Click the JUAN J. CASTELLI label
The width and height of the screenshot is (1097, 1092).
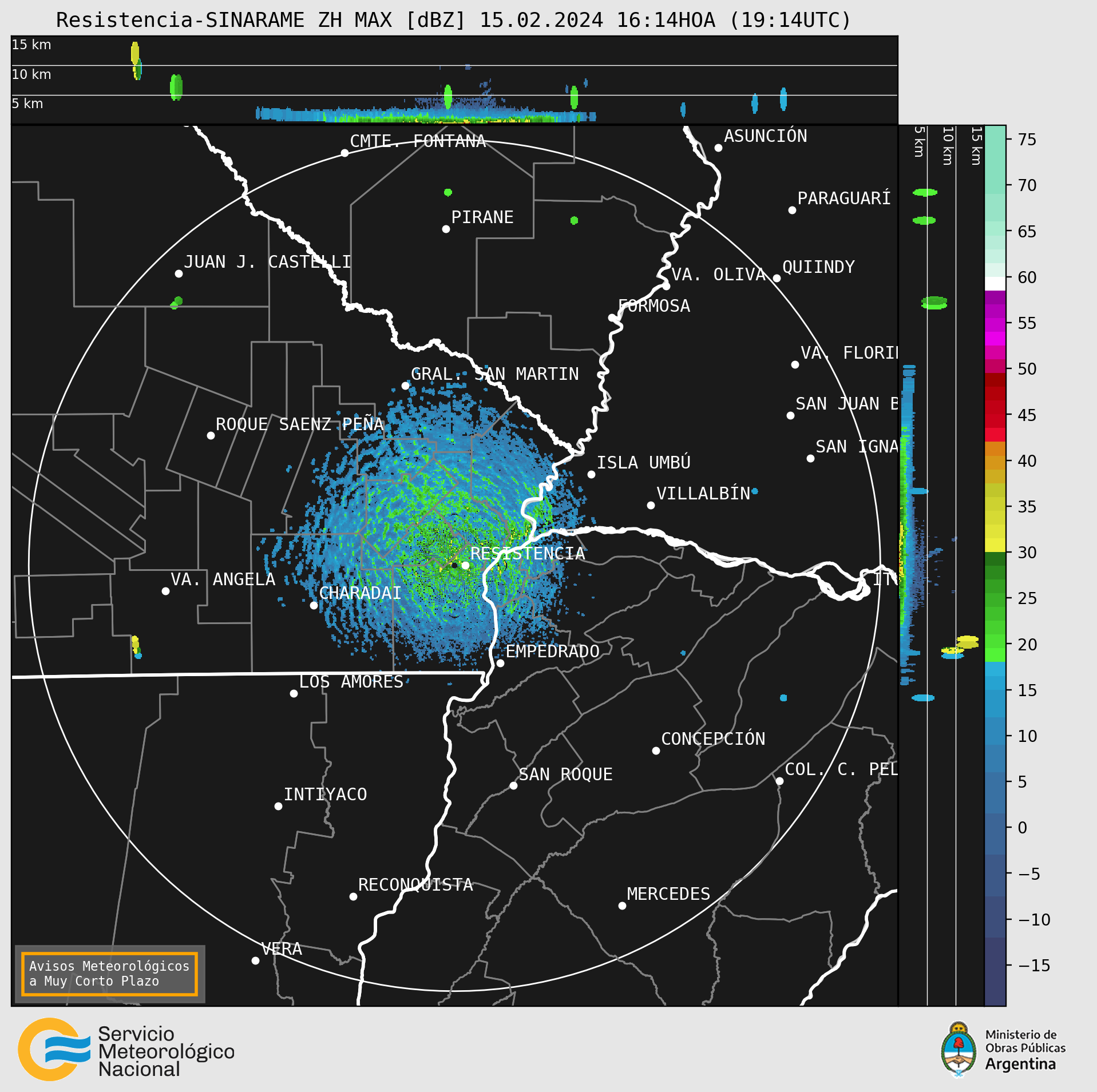pos(267,262)
